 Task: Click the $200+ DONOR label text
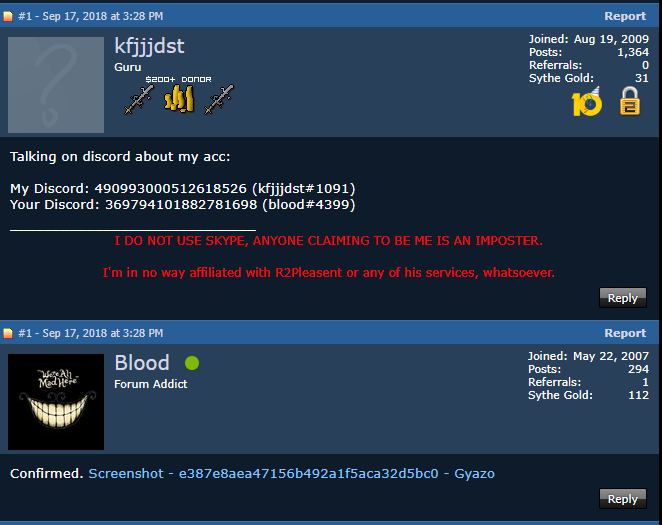point(179,79)
